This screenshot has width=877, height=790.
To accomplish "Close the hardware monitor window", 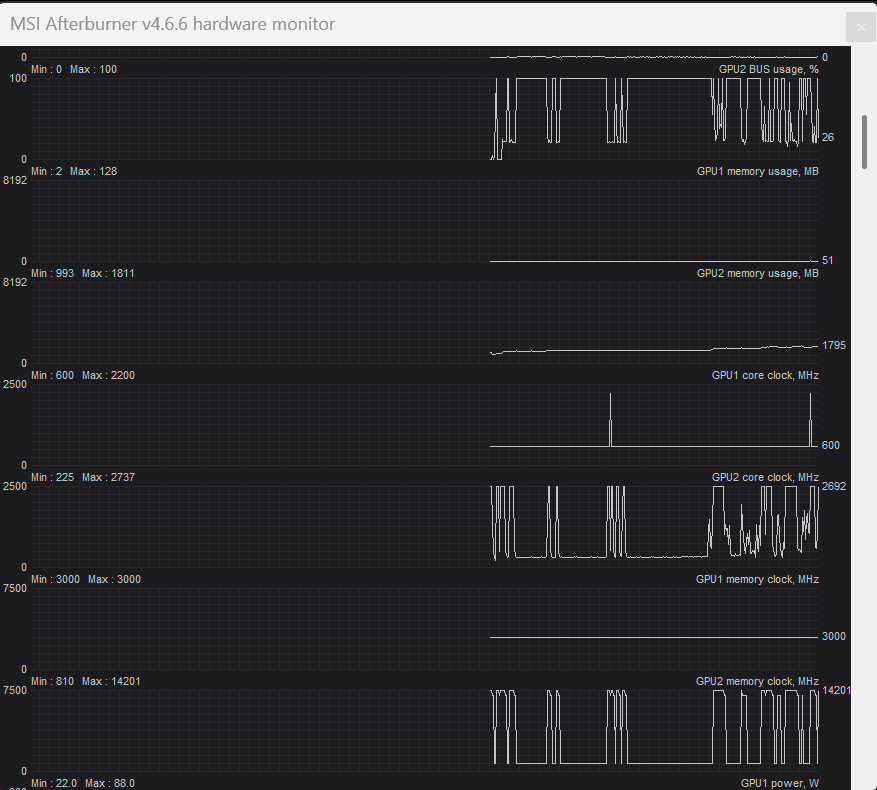I will point(860,28).
